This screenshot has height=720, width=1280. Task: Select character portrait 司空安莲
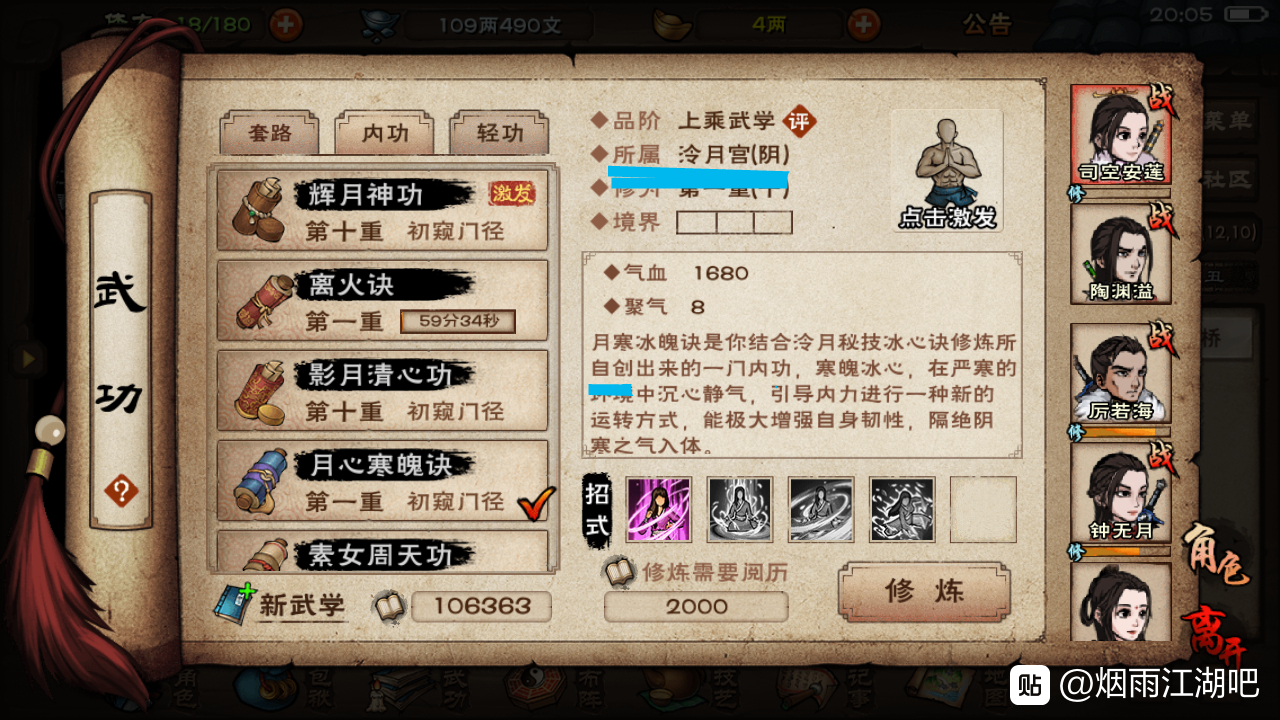1120,135
